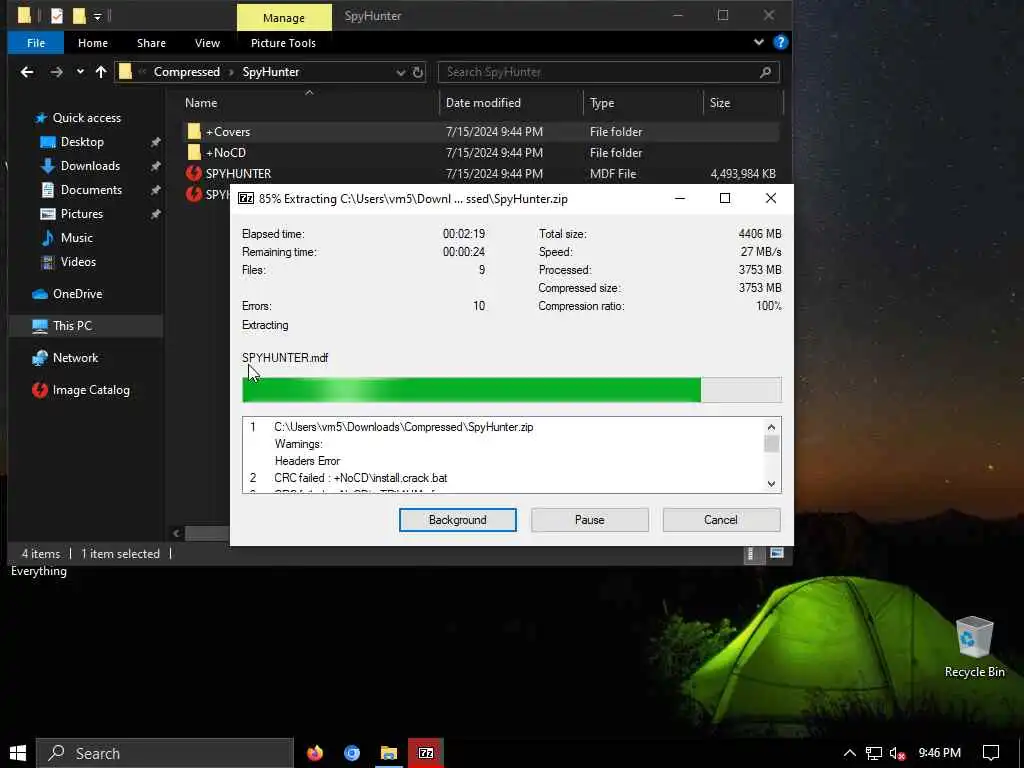Open Desktop in navigation pane
The image size is (1024, 768).
pyautogui.click(x=82, y=142)
